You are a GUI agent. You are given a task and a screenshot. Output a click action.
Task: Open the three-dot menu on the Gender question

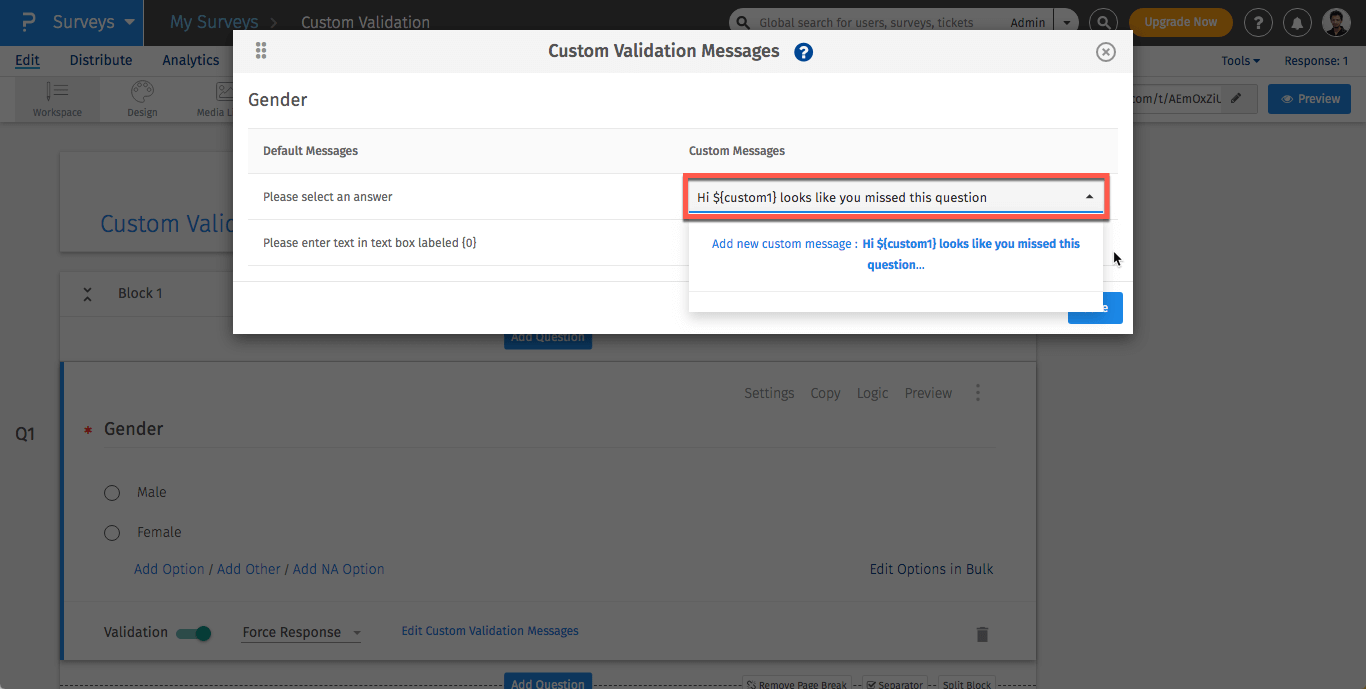(x=977, y=393)
